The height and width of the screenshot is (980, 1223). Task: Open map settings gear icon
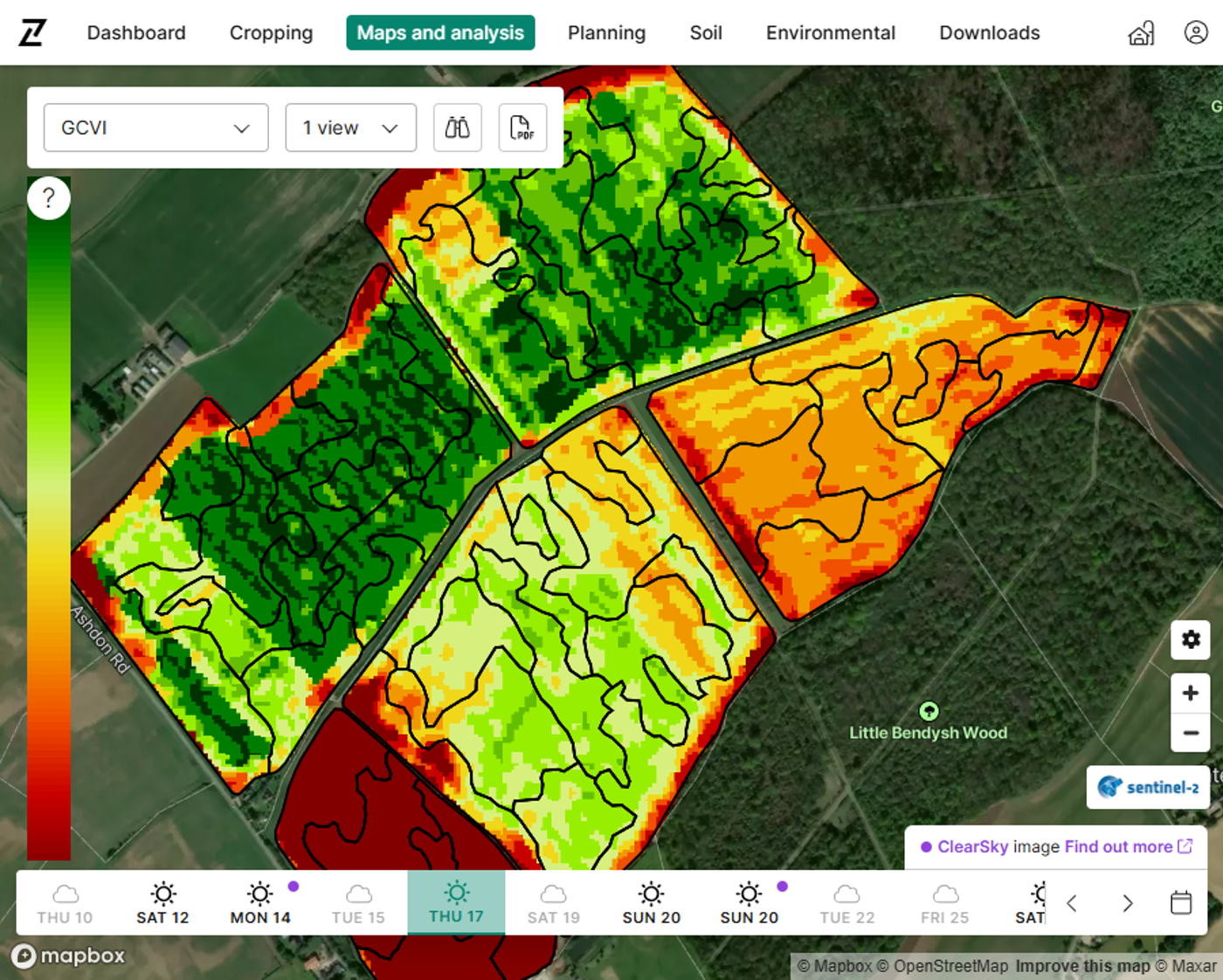point(1190,639)
